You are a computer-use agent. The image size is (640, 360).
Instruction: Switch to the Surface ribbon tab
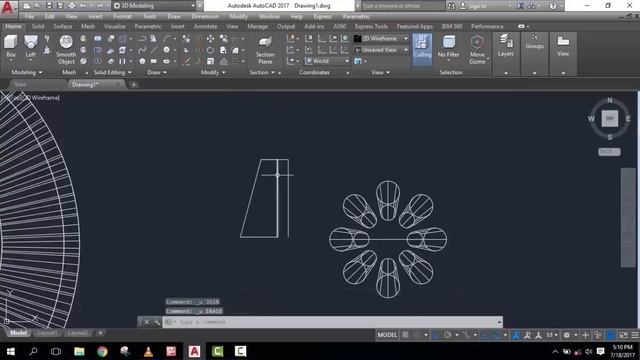coord(62,27)
